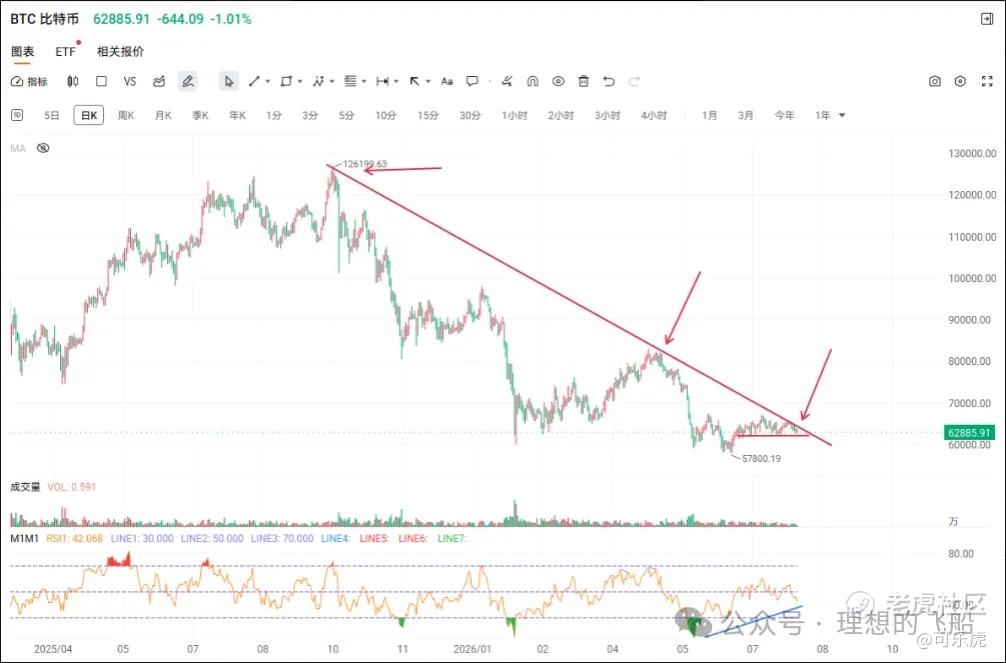Expand the Fibonacci tool options arrow
Image resolution: width=1006 pixels, height=663 pixels.
pos(364,82)
